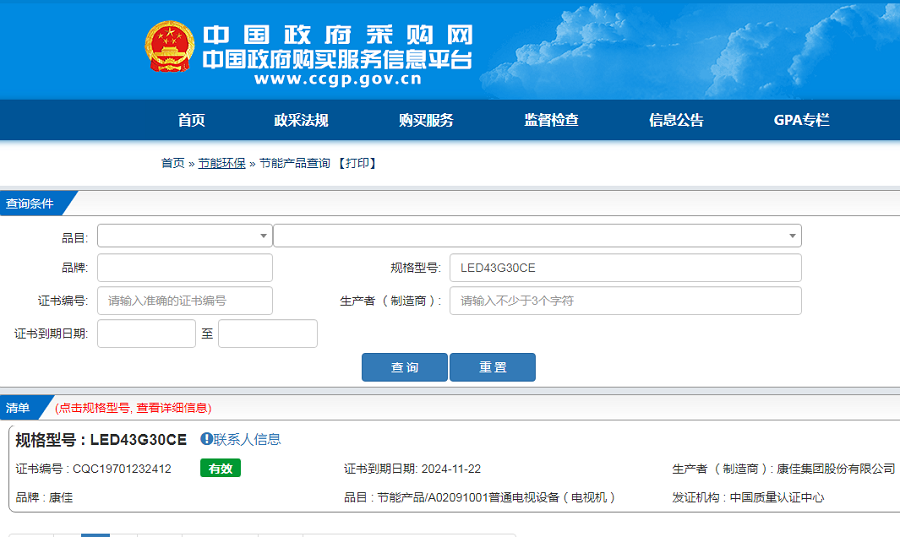Click the 规格型号 field containing LED43G30CE
The width and height of the screenshot is (900, 537).
[626, 268]
